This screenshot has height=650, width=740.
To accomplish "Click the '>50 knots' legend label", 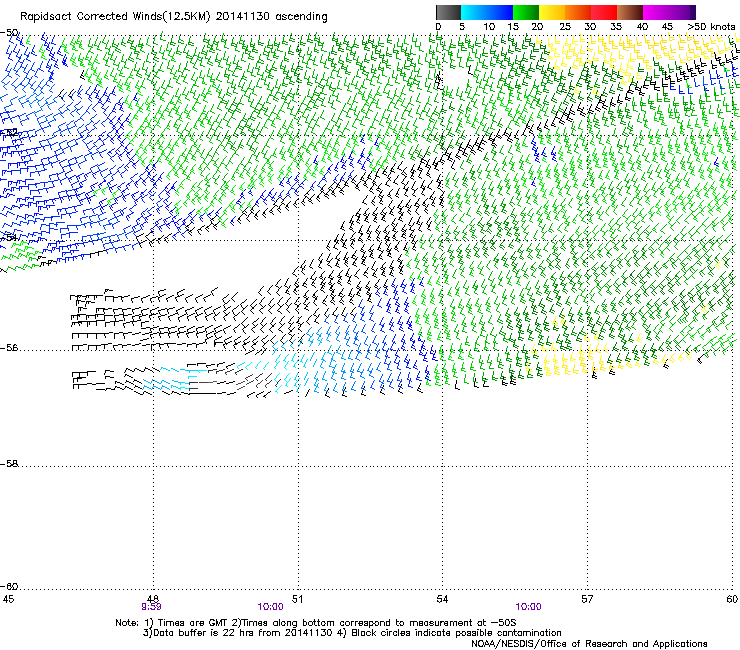I will tap(711, 27).
